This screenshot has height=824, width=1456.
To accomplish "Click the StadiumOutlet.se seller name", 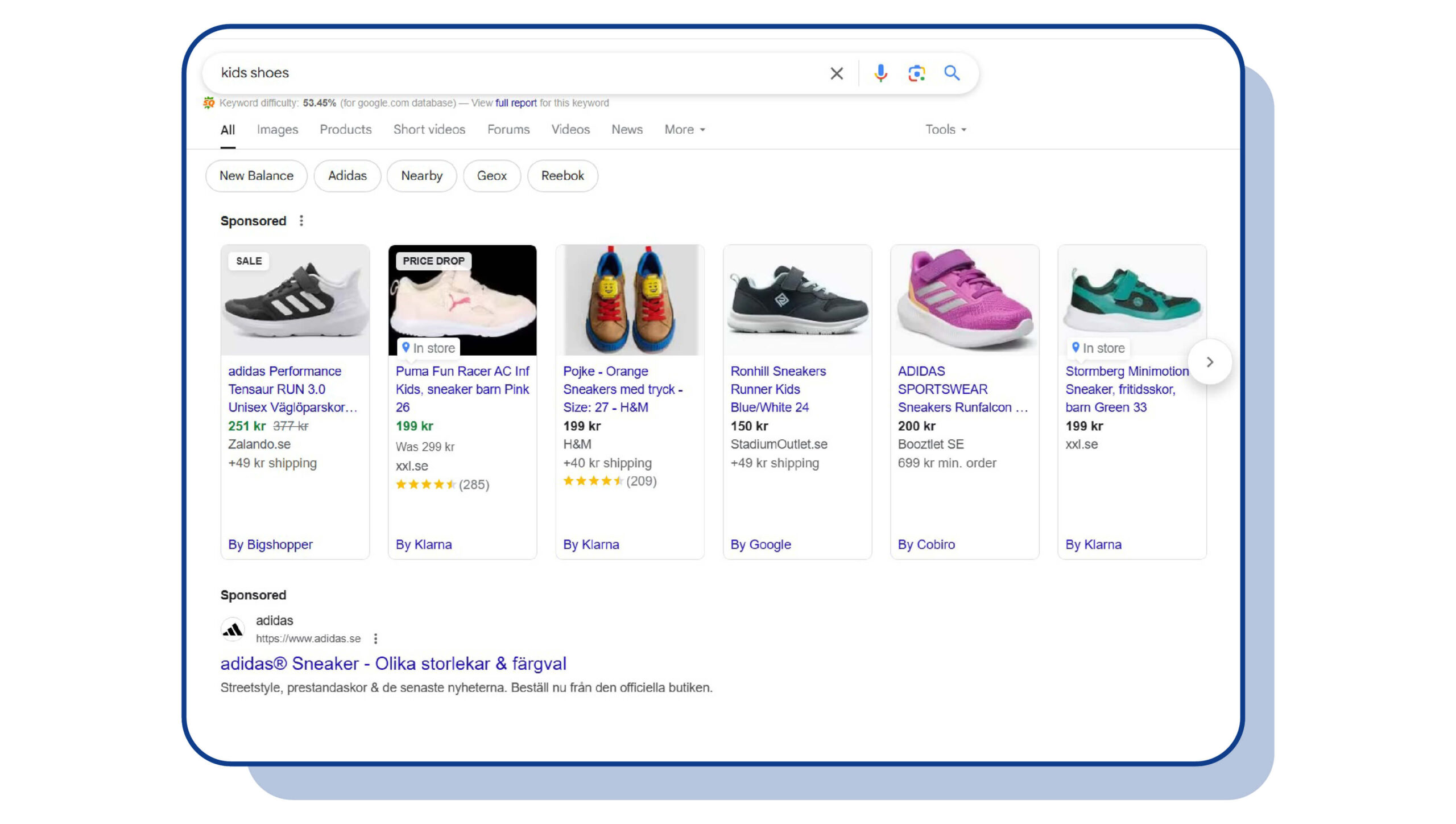I will click(x=779, y=444).
